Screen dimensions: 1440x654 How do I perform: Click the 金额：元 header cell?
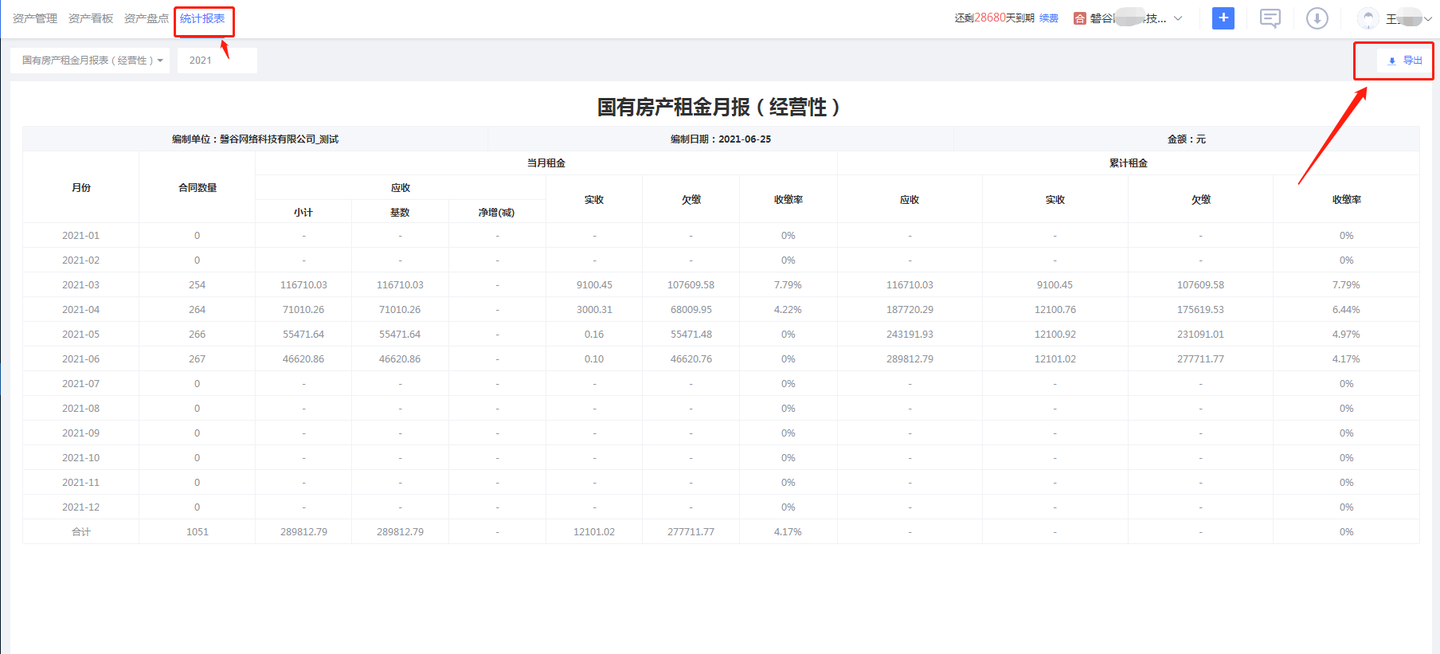(1186, 139)
